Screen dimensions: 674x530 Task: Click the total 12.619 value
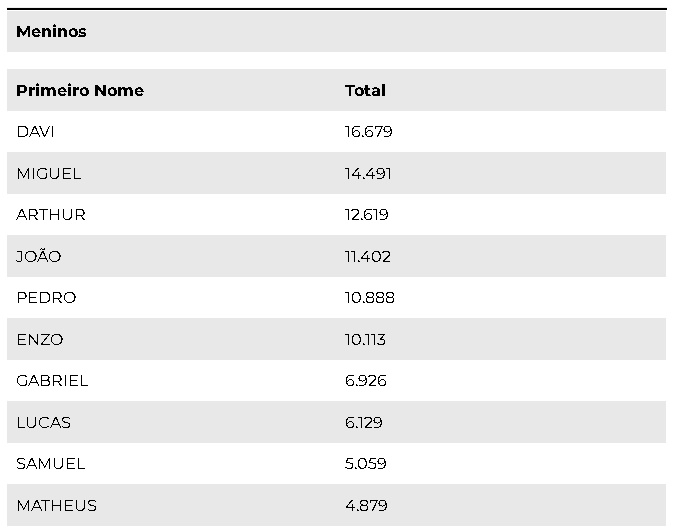pyautogui.click(x=367, y=215)
